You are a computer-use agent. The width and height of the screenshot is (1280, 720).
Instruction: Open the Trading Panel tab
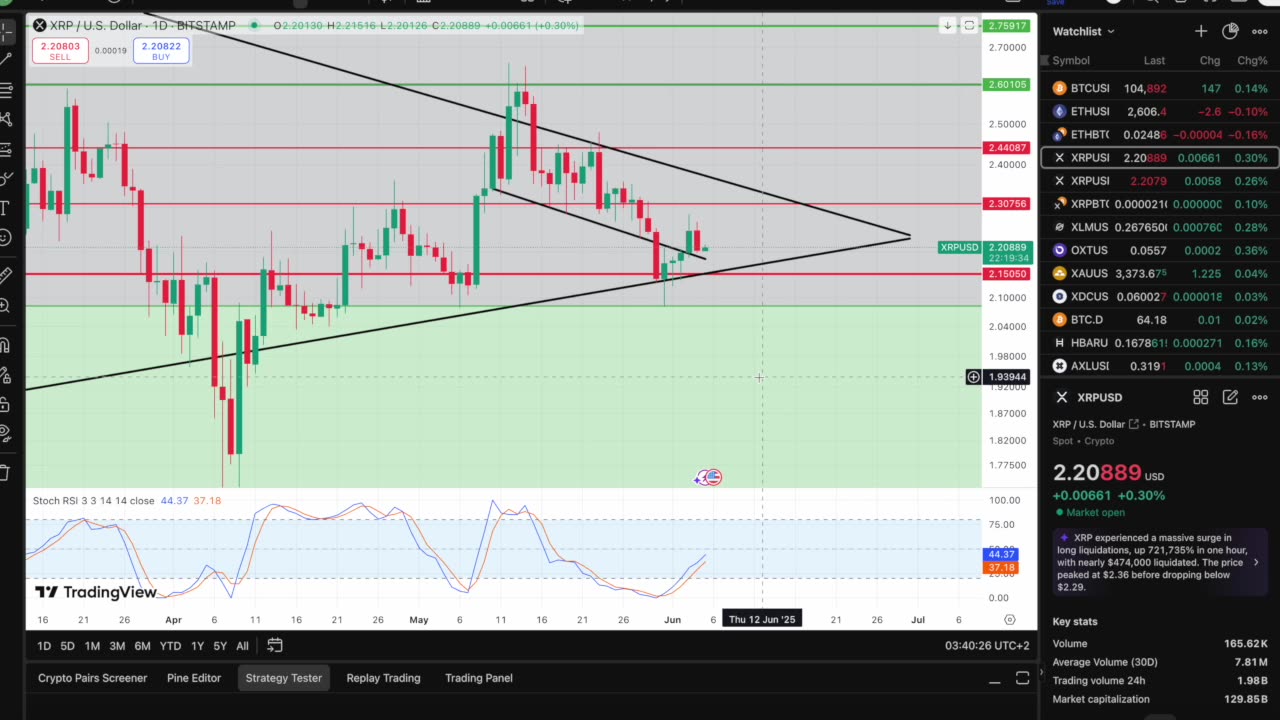tap(479, 678)
